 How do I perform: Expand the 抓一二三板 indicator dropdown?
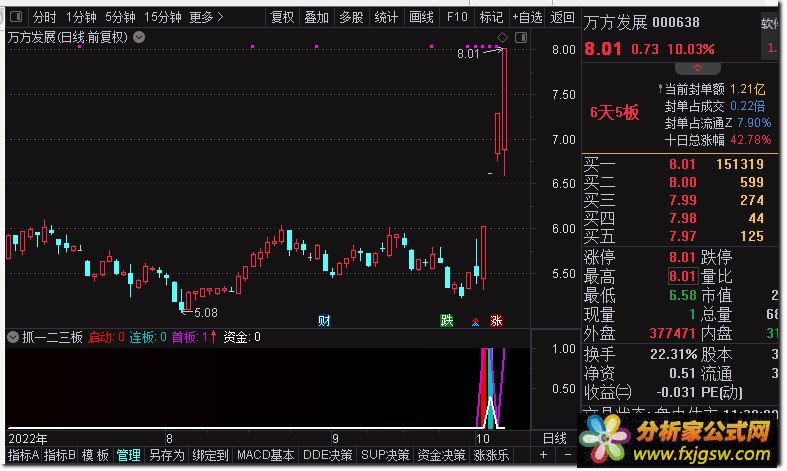(x=13, y=337)
